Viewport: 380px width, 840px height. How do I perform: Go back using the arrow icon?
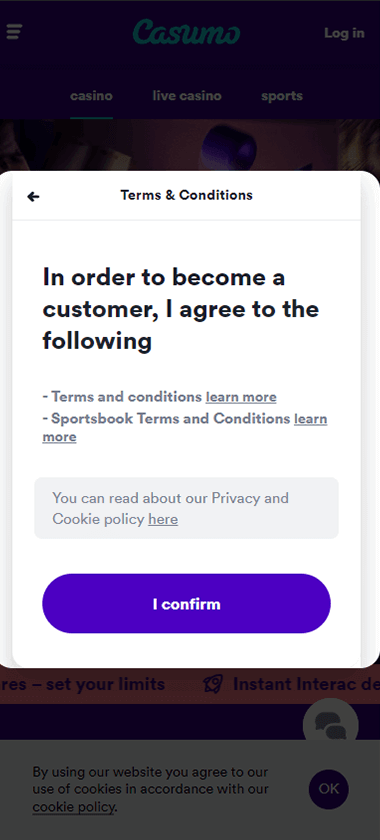coord(33,197)
